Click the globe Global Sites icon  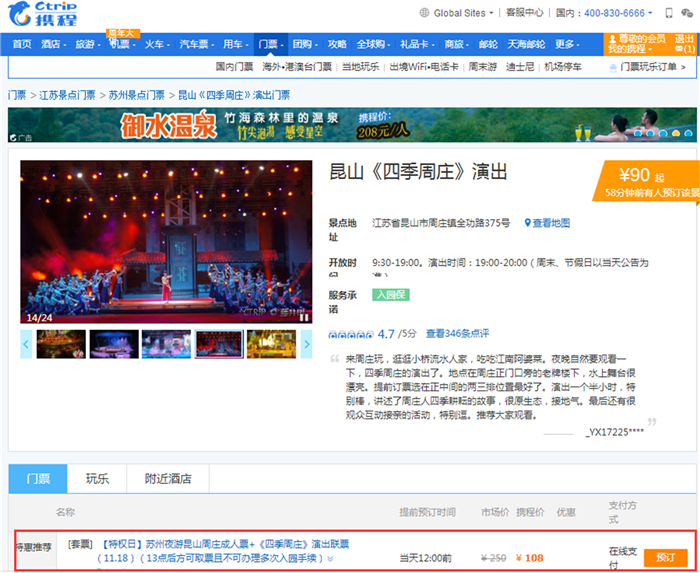pyautogui.click(x=425, y=13)
